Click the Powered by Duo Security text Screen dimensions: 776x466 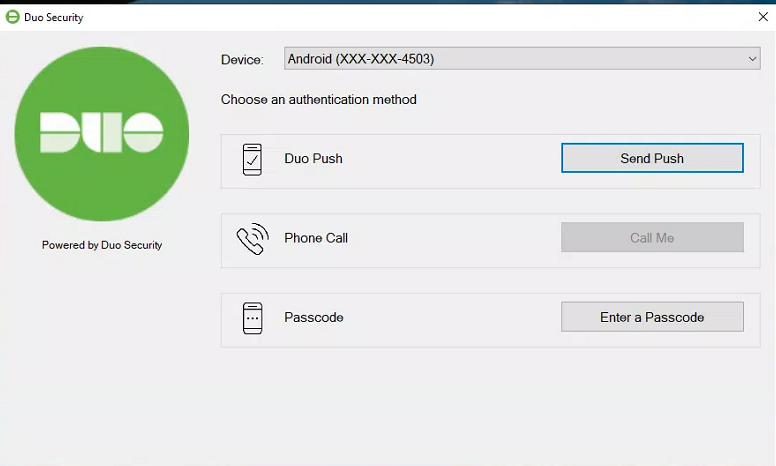(x=102, y=245)
